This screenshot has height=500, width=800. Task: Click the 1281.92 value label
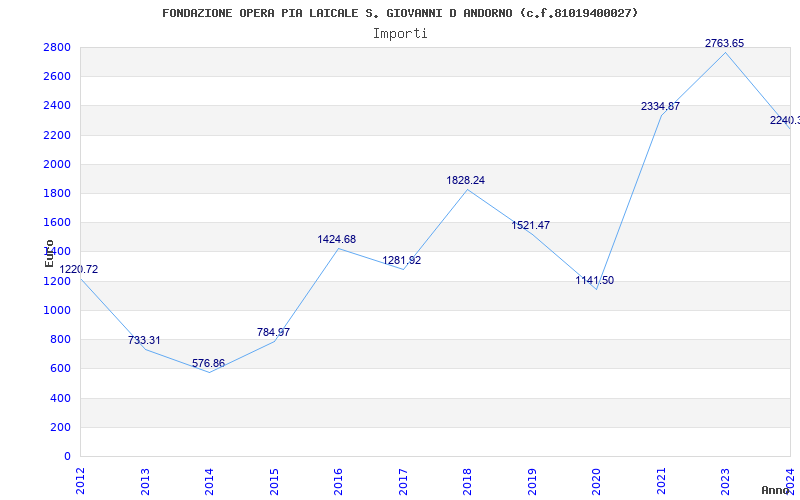pyautogui.click(x=402, y=260)
